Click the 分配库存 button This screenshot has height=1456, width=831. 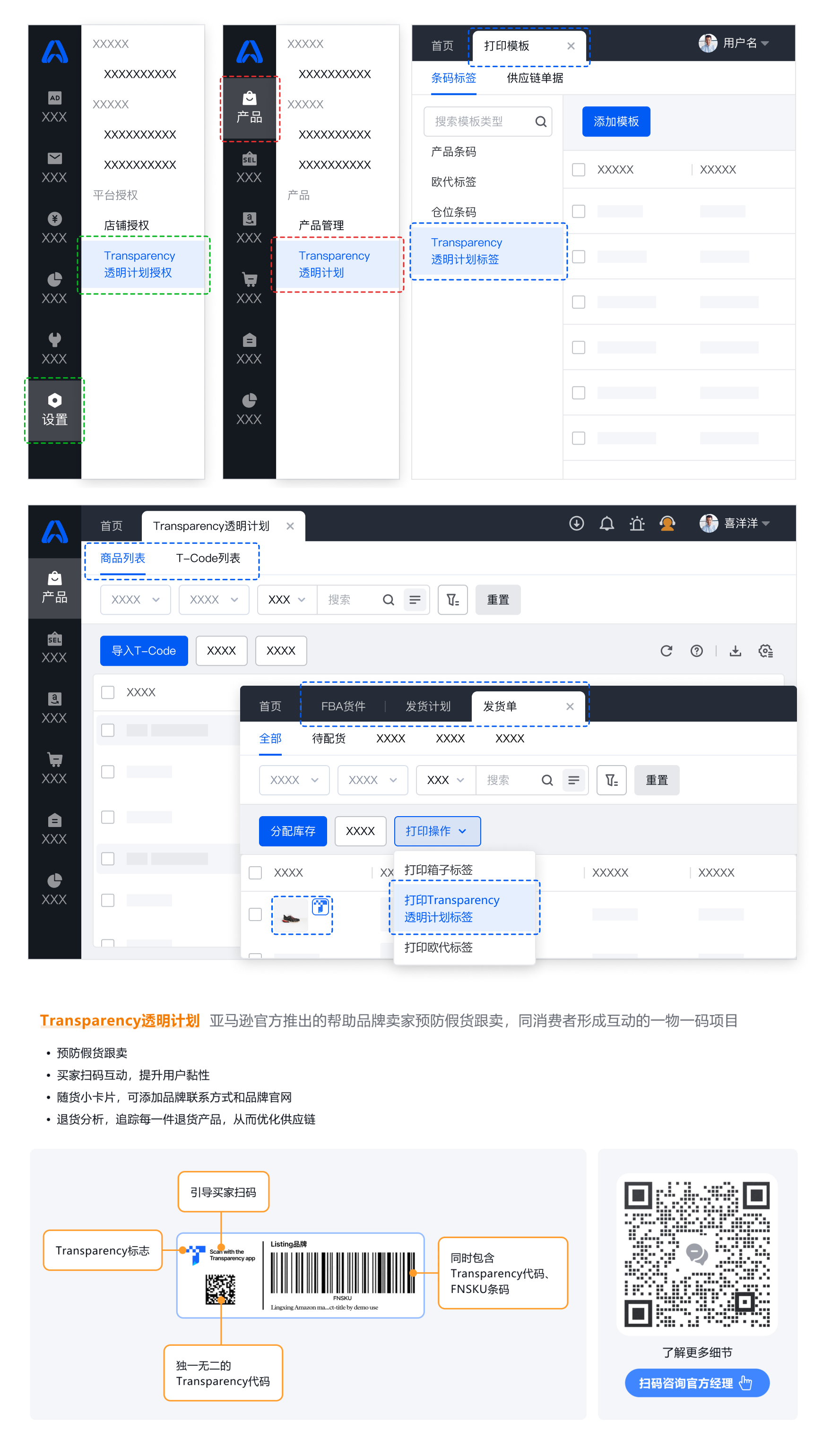point(293,831)
